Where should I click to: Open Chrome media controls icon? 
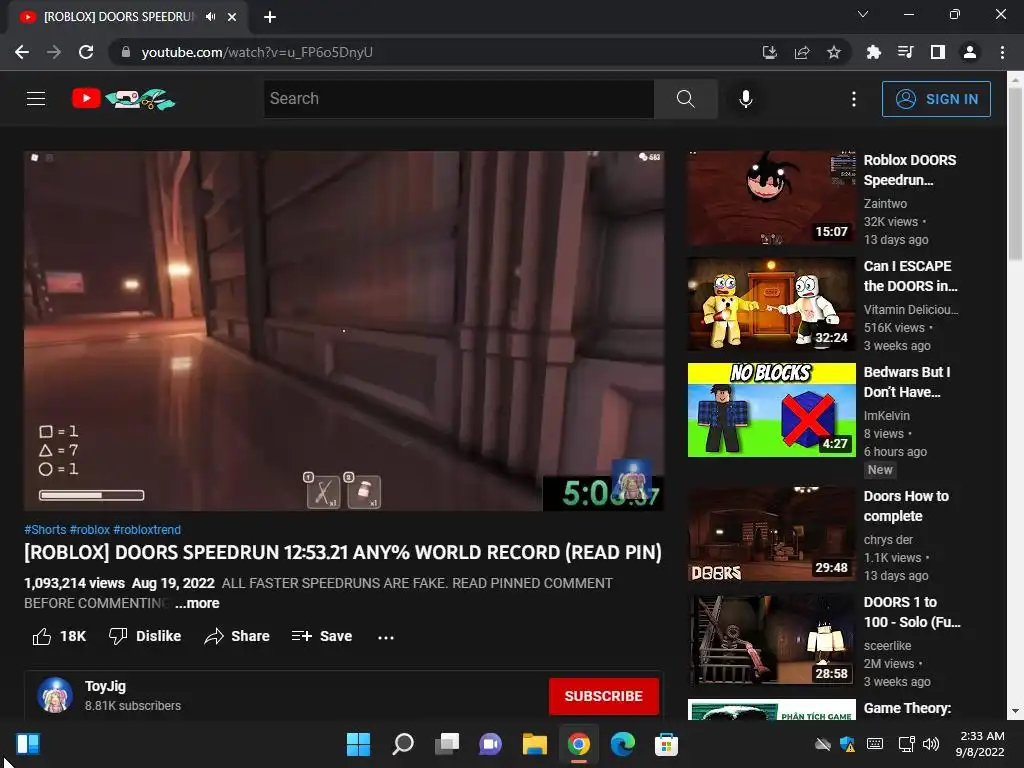point(906,52)
